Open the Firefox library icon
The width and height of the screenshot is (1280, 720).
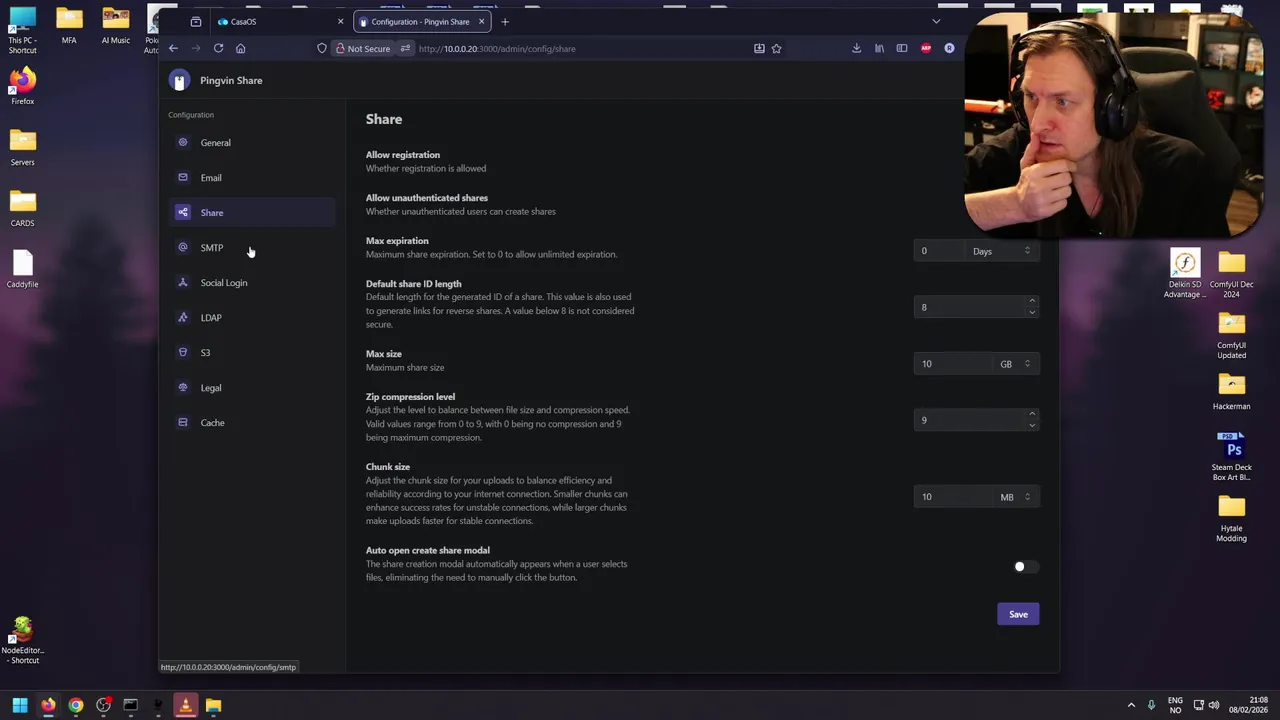click(x=879, y=48)
